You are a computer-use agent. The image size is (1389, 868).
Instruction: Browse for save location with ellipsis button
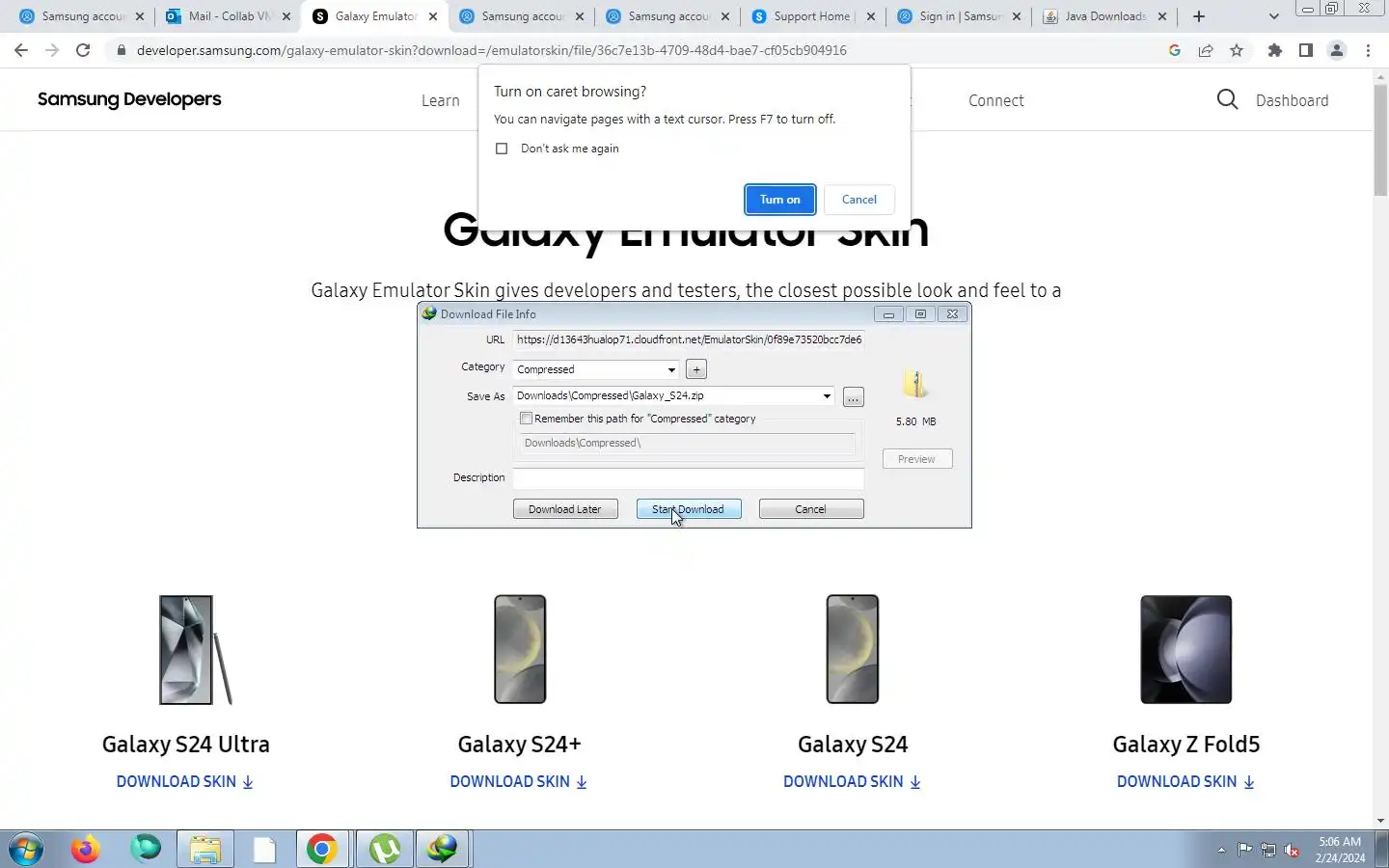[854, 397]
